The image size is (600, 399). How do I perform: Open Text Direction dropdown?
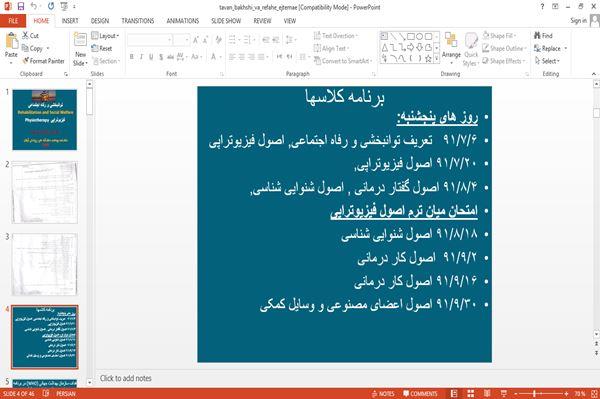pos(336,36)
